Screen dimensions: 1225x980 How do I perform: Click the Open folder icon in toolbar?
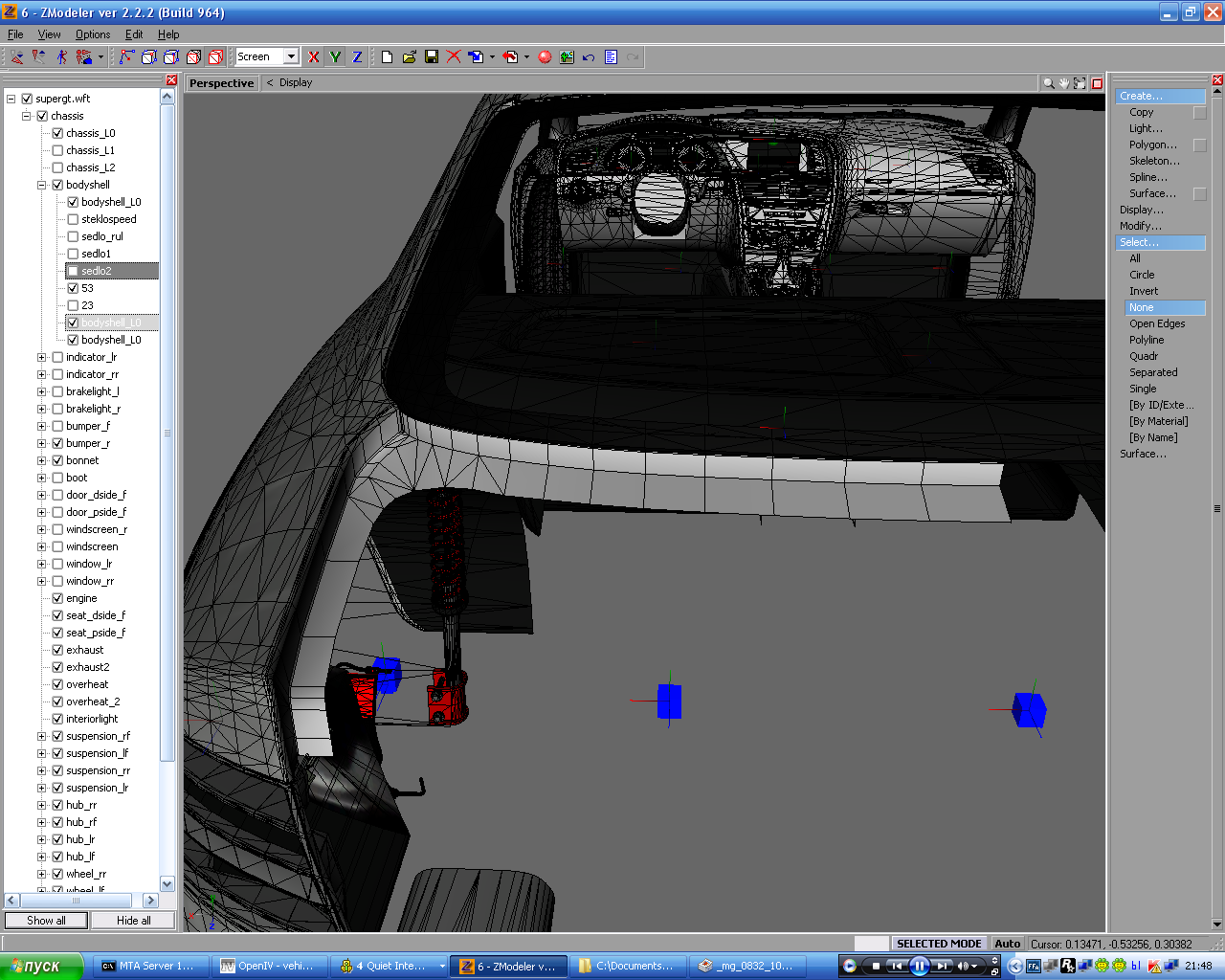click(x=410, y=57)
